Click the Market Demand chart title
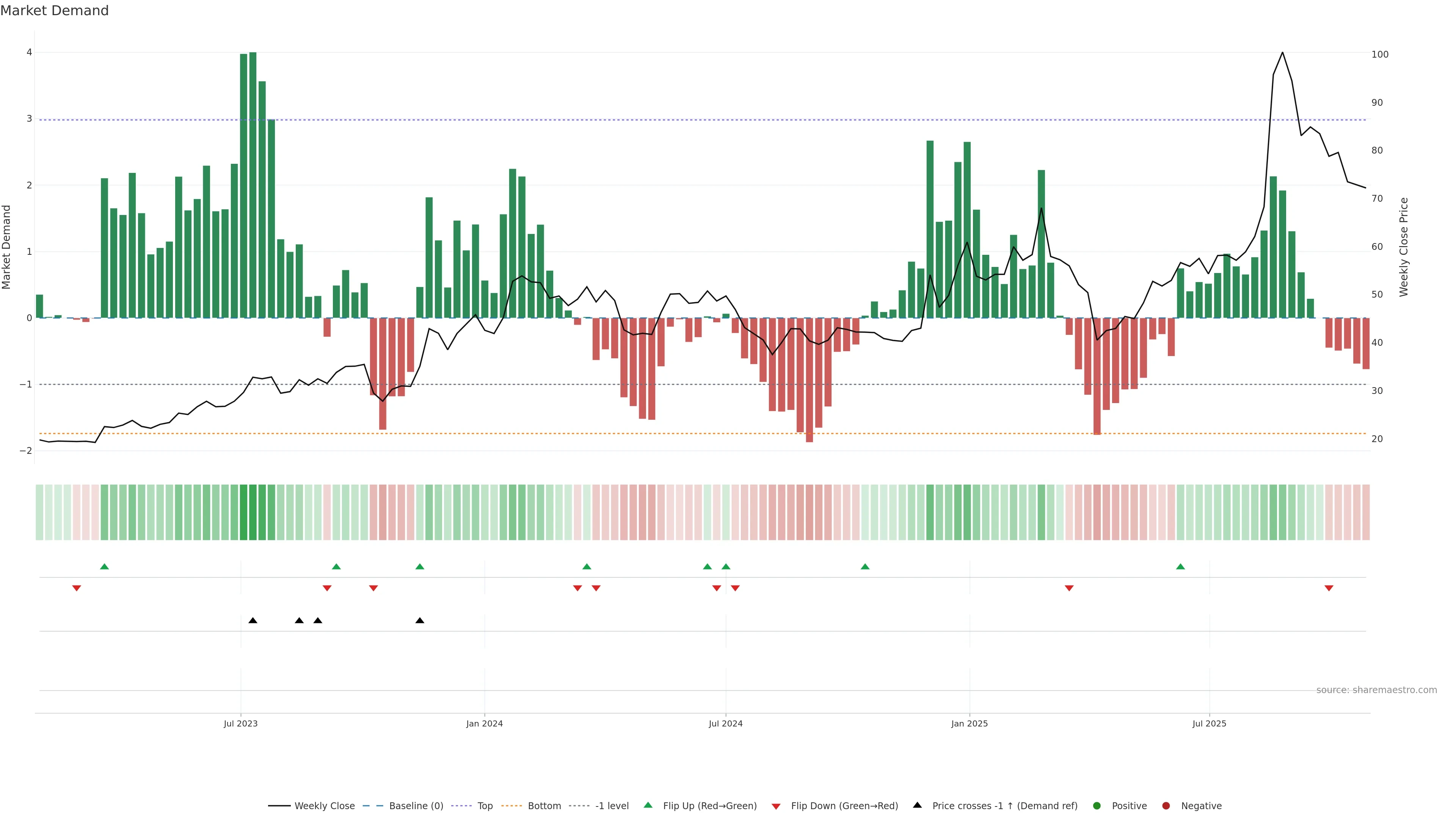The image size is (1456, 819). coord(54,11)
